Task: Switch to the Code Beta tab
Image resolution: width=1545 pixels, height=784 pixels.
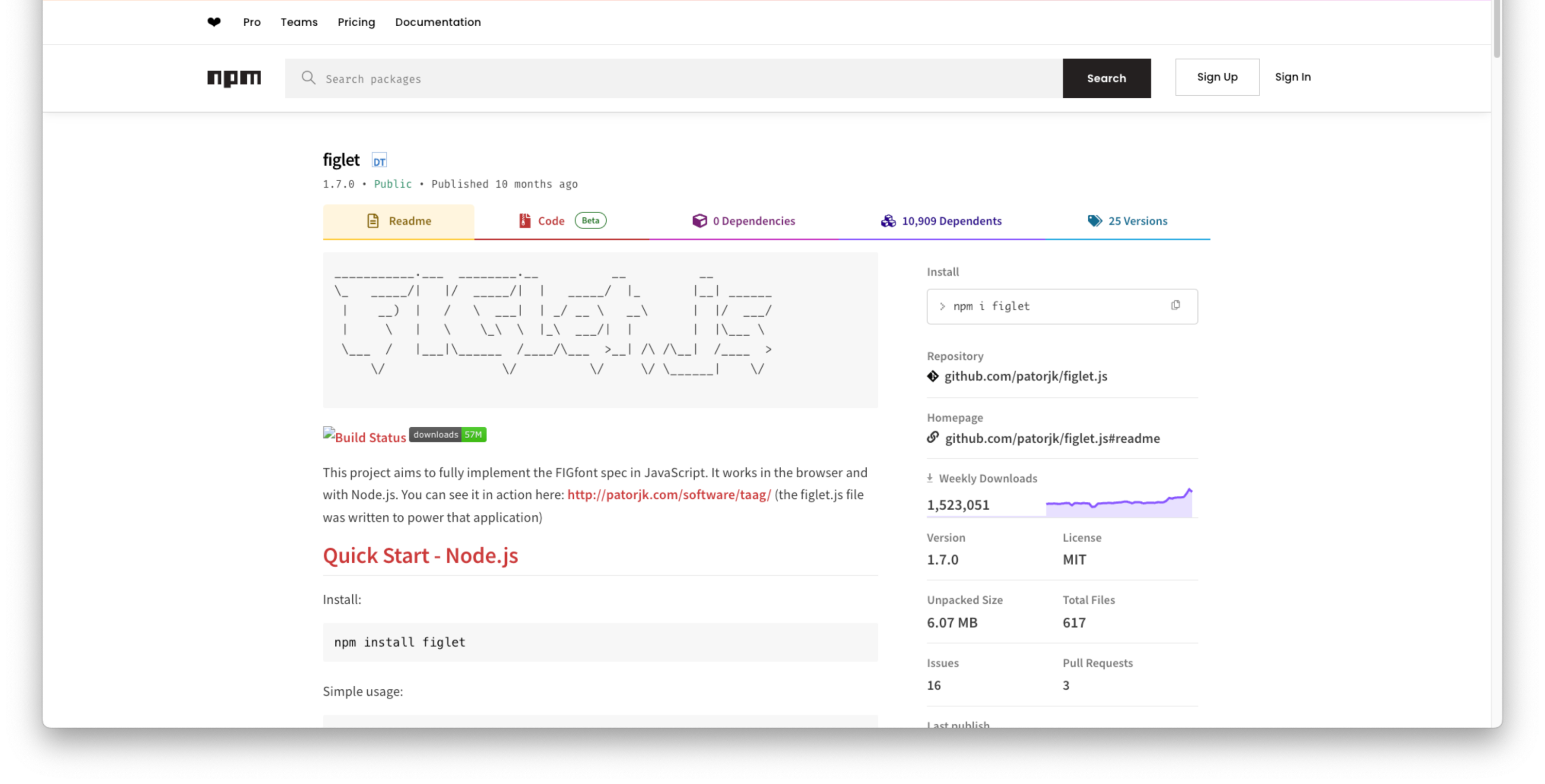Action: coord(562,221)
